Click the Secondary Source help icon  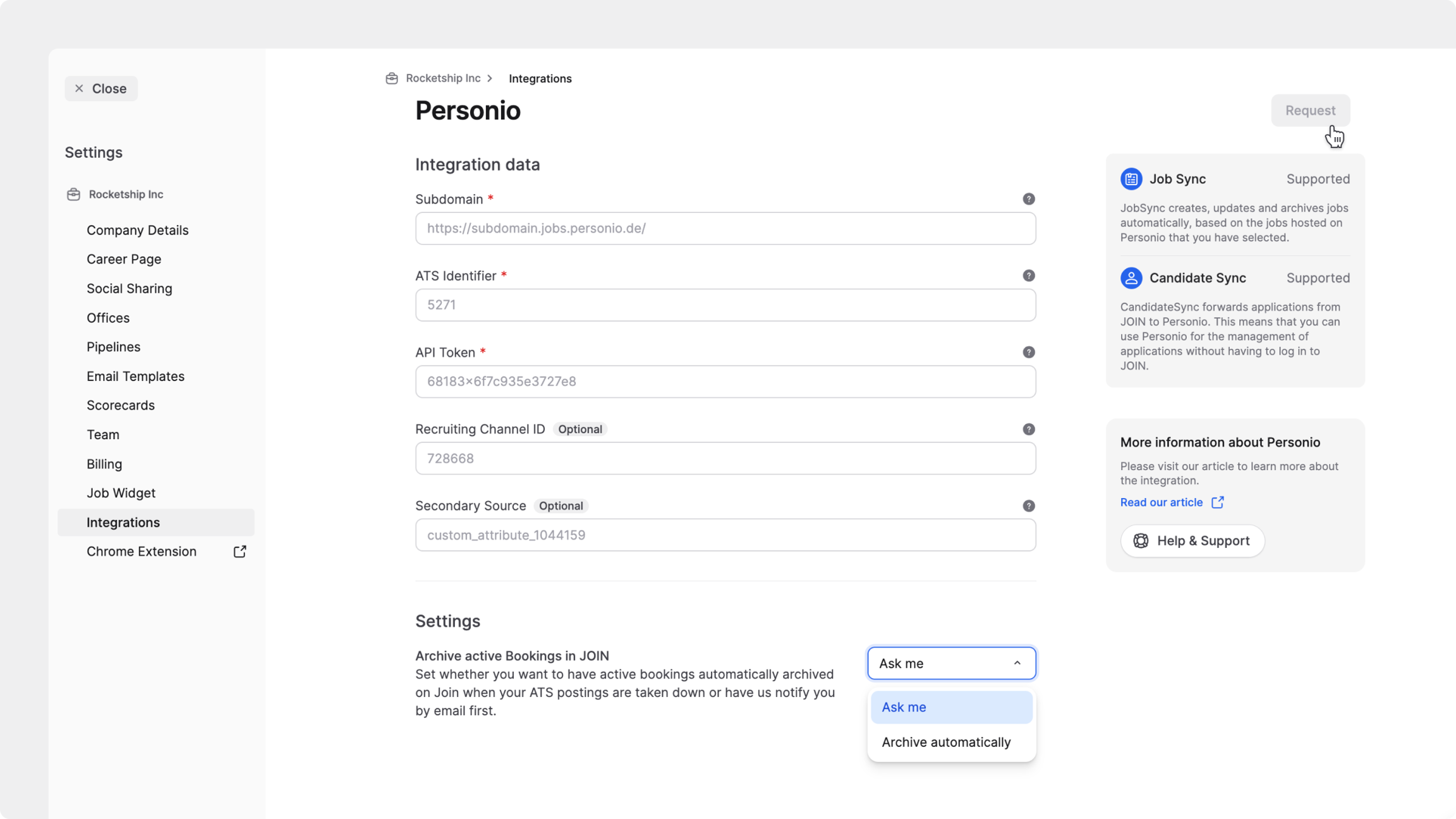coord(1028,506)
